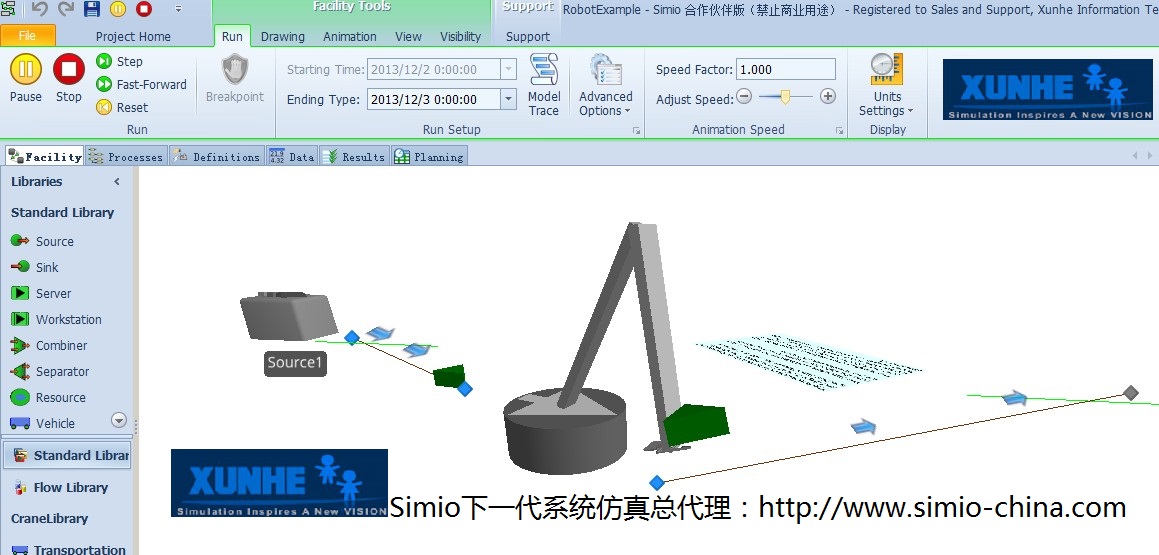This screenshot has width=1159, height=555.
Task: Select the Combiner library object
Action: click(x=61, y=346)
